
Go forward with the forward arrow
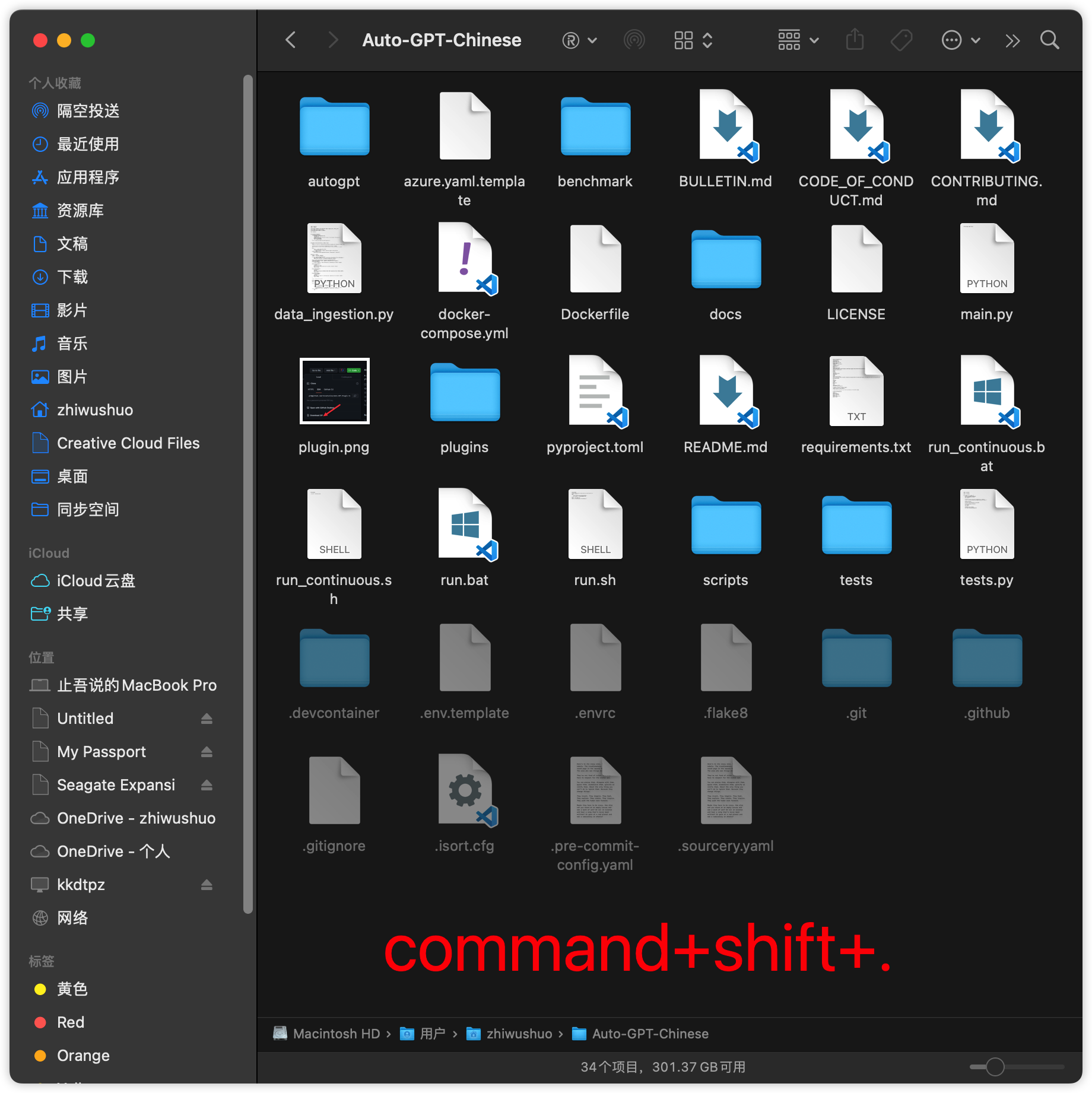tap(333, 40)
